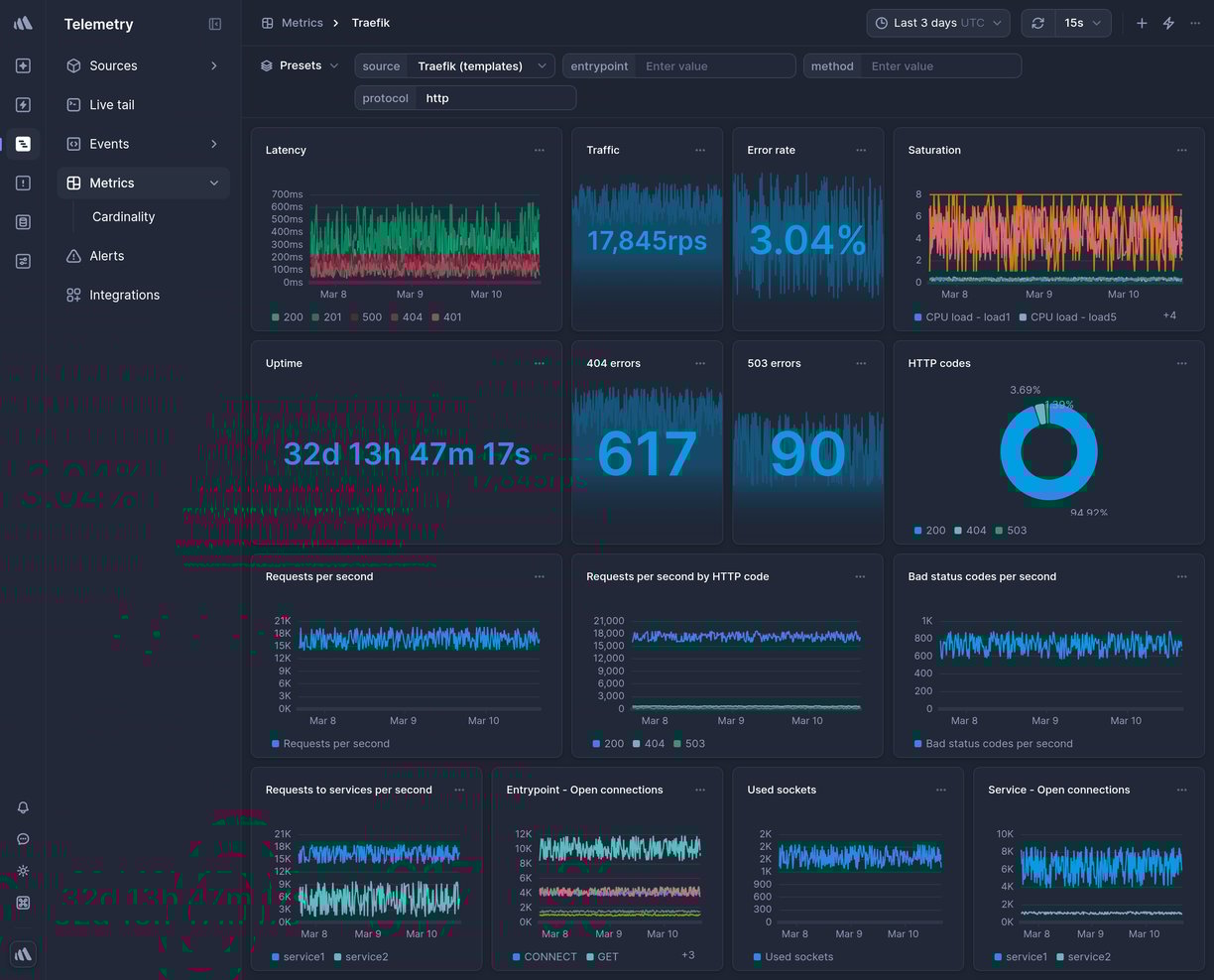Open the Presets dropdown
The image size is (1214, 980).
click(x=299, y=65)
